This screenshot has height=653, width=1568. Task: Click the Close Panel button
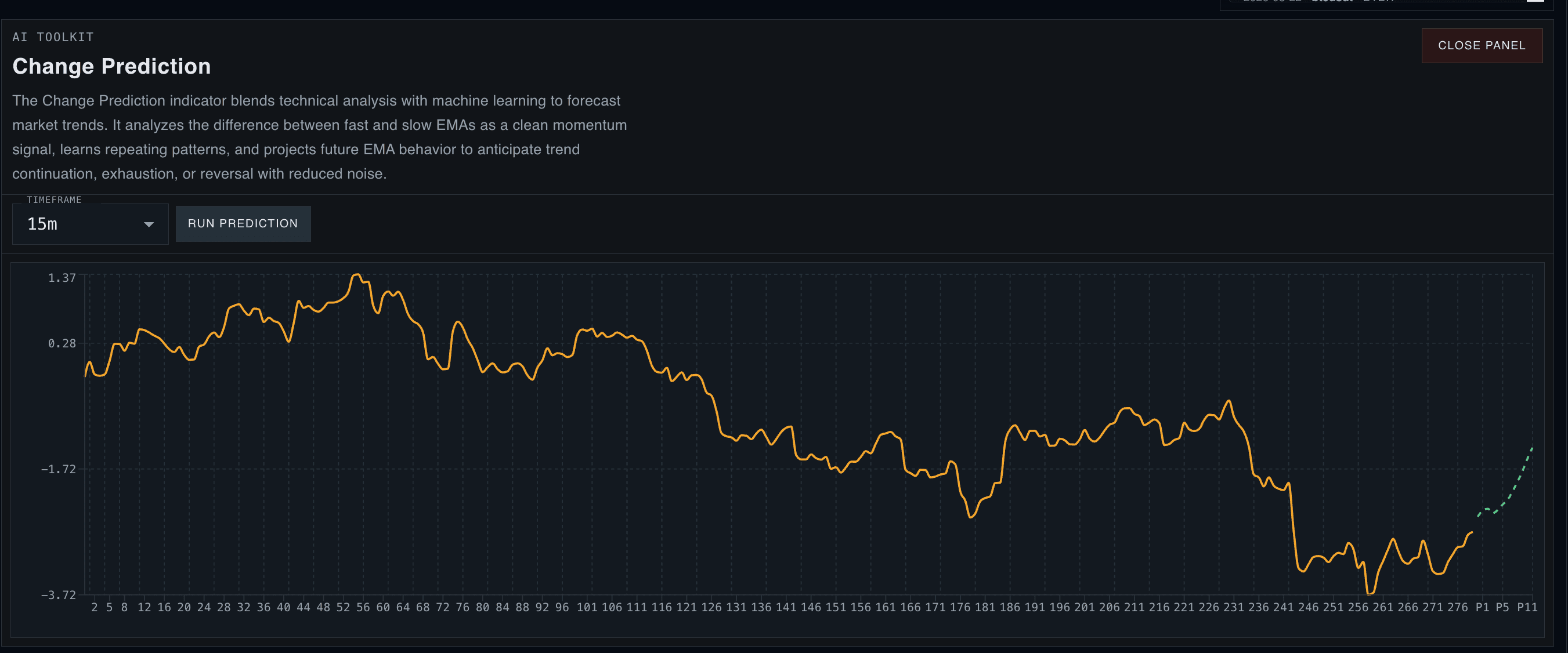pyautogui.click(x=1482, y=45)
